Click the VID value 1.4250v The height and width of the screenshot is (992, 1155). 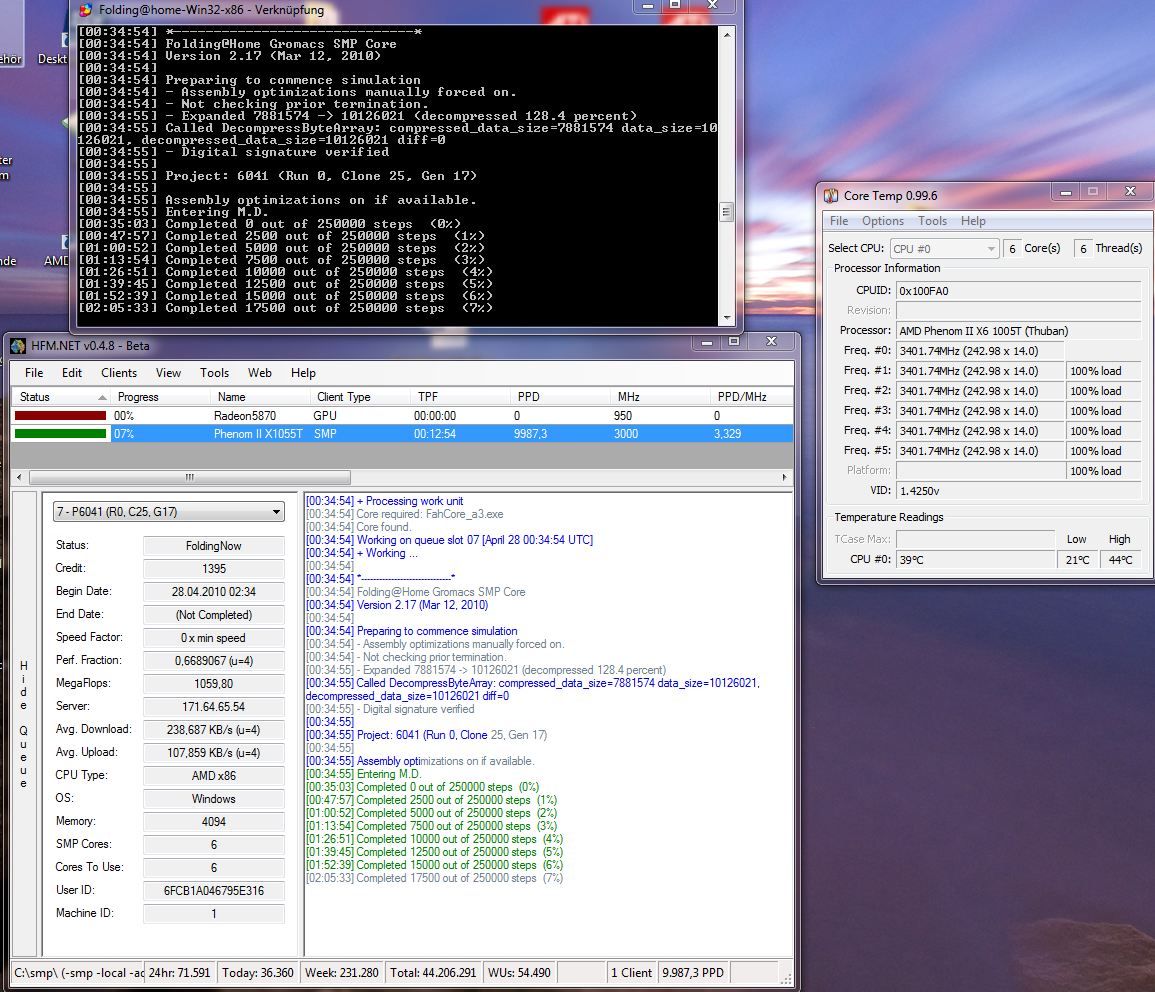(1018, 490)
